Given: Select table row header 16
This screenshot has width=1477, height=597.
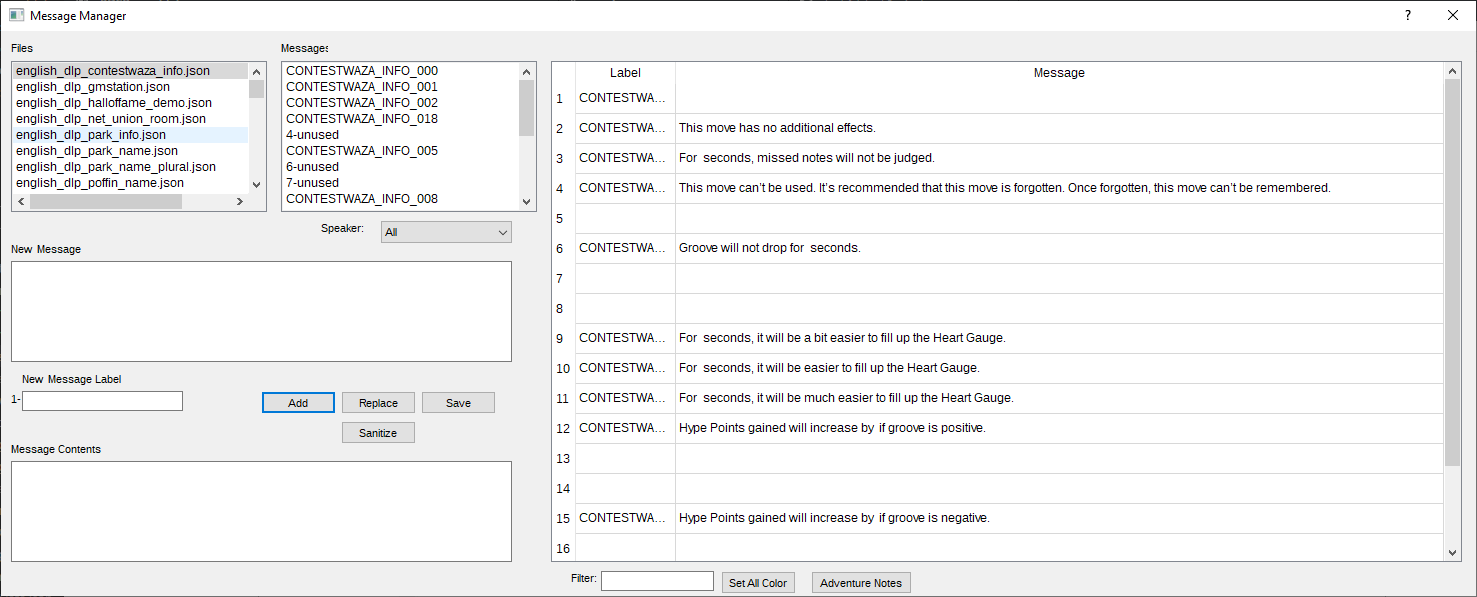Looking at the screenshot, I should [563, 548].
